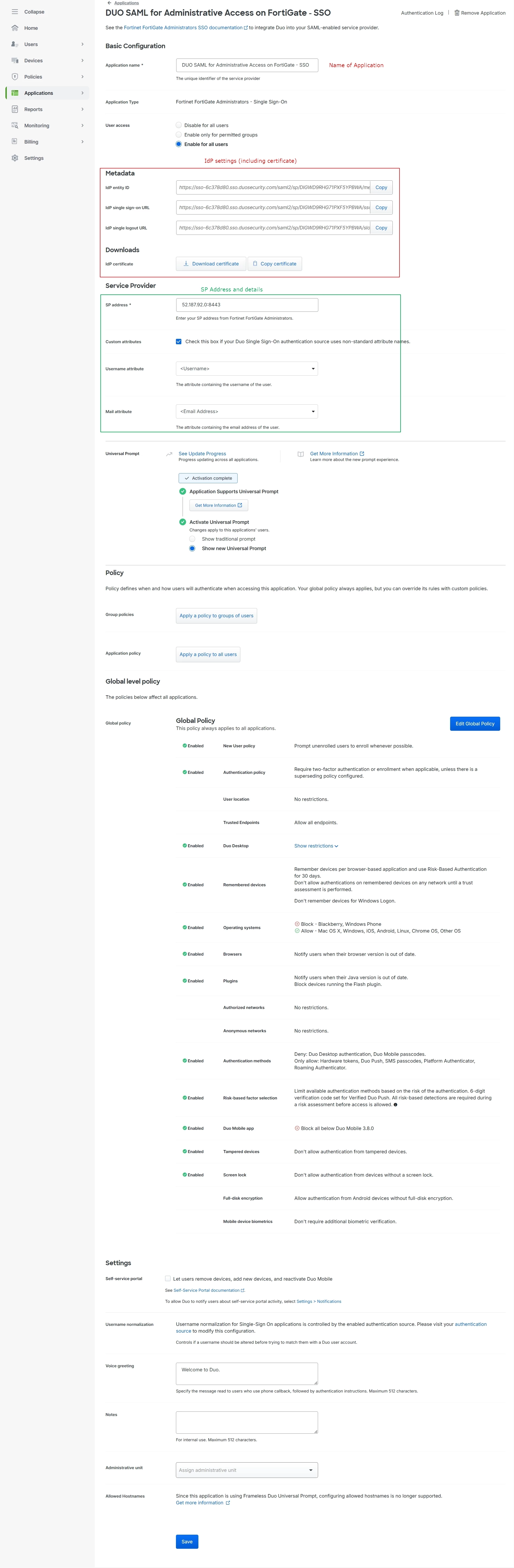The image size is (514, 1568).
Task: Expand the Users menu chevron
Action: pyautogui.click(x=83, y=44)
